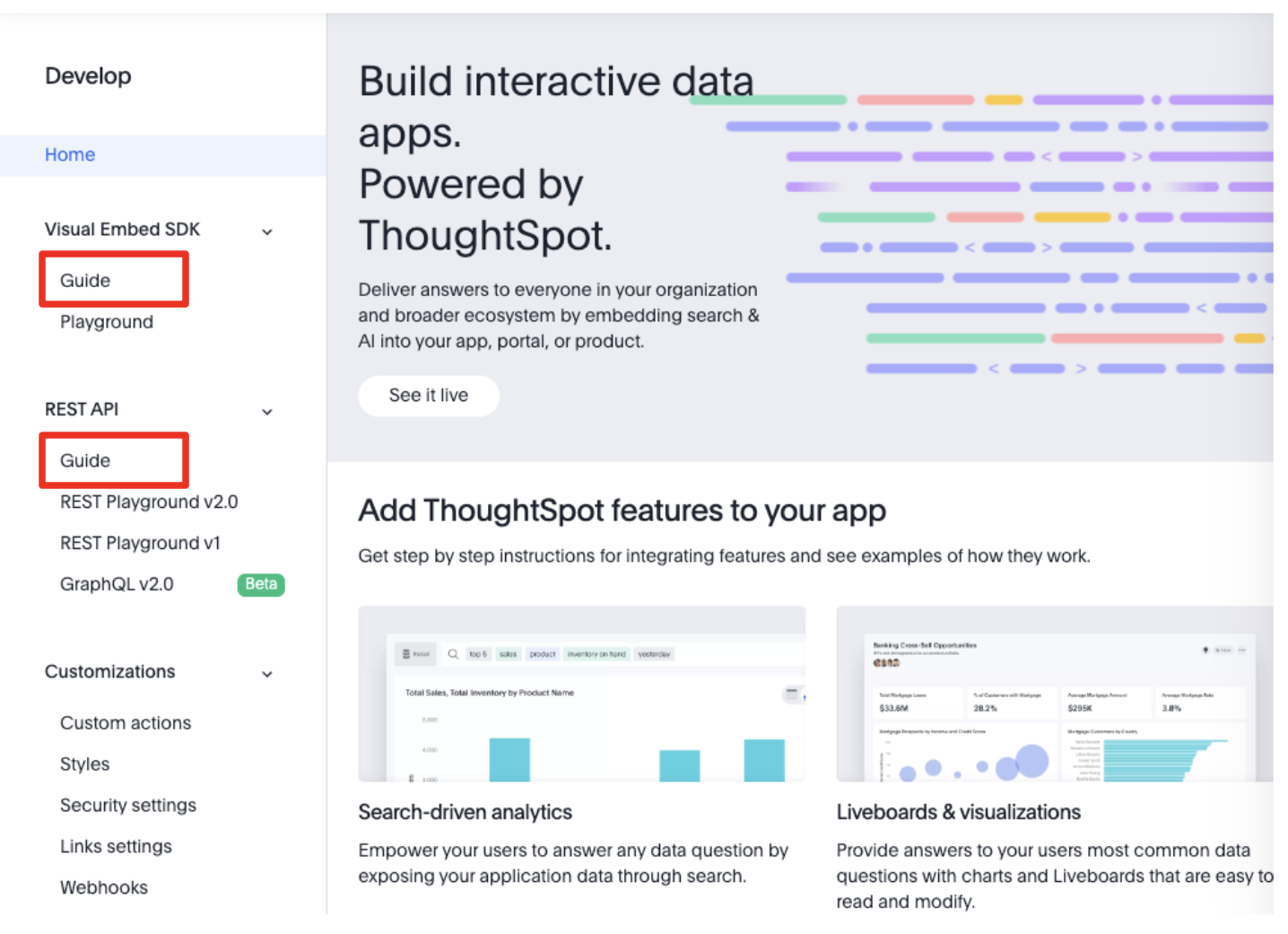Click the Search-driven analytics preview thumbnail
Viewport: 1288px width, 934px height.
582,693
